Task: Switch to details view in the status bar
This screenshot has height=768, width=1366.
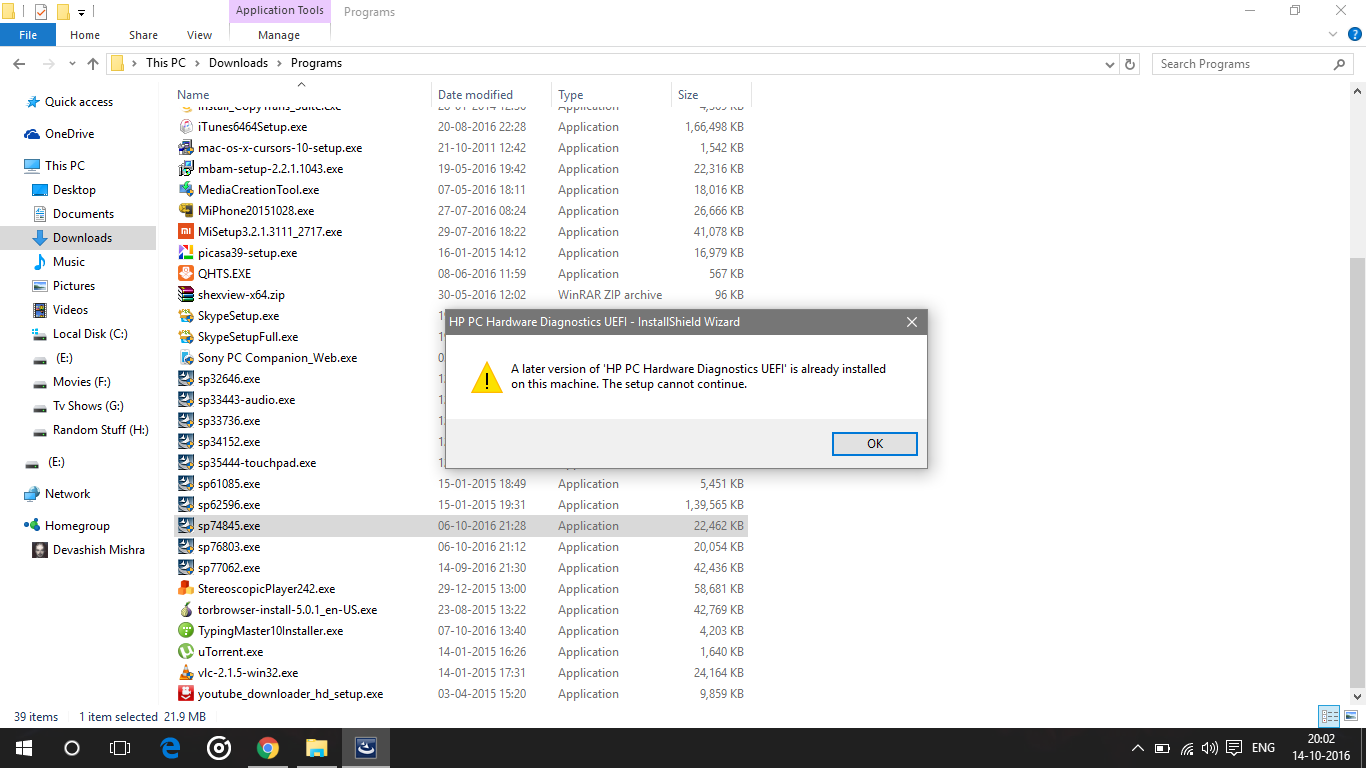Action: [x=1329, y=716]
